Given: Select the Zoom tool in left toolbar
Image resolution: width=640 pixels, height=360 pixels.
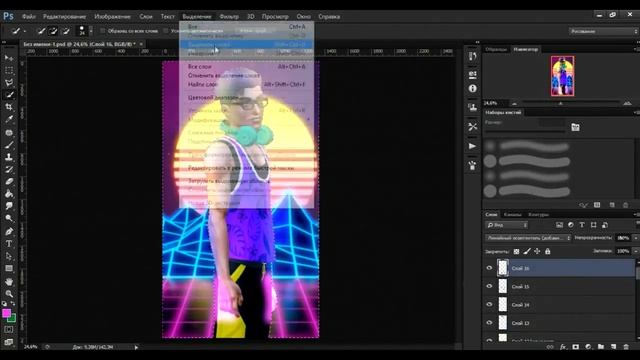Looking at the screenshot, I should click(x=9, y=294).
